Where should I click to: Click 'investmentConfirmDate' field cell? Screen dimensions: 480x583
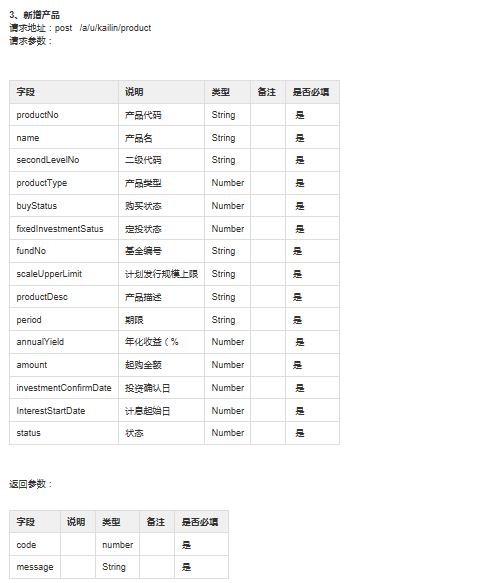[x=64, y=388]
